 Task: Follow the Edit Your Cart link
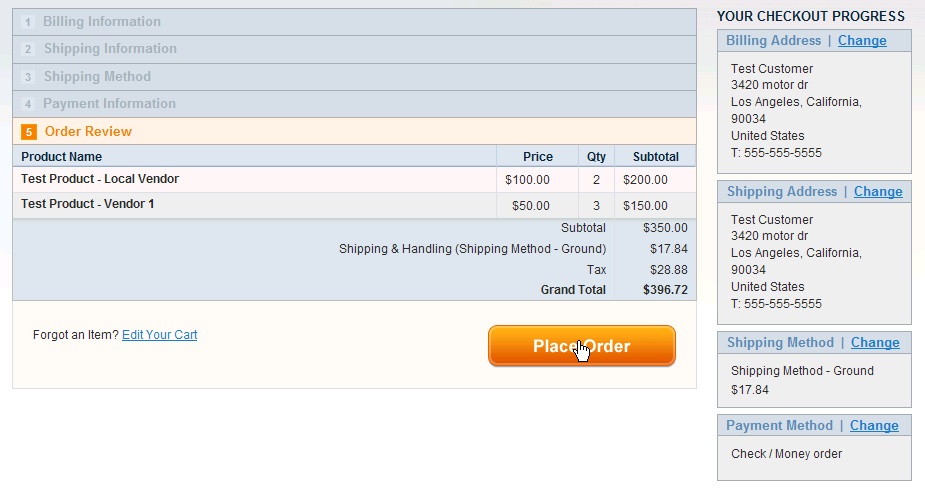pos(159,335)
